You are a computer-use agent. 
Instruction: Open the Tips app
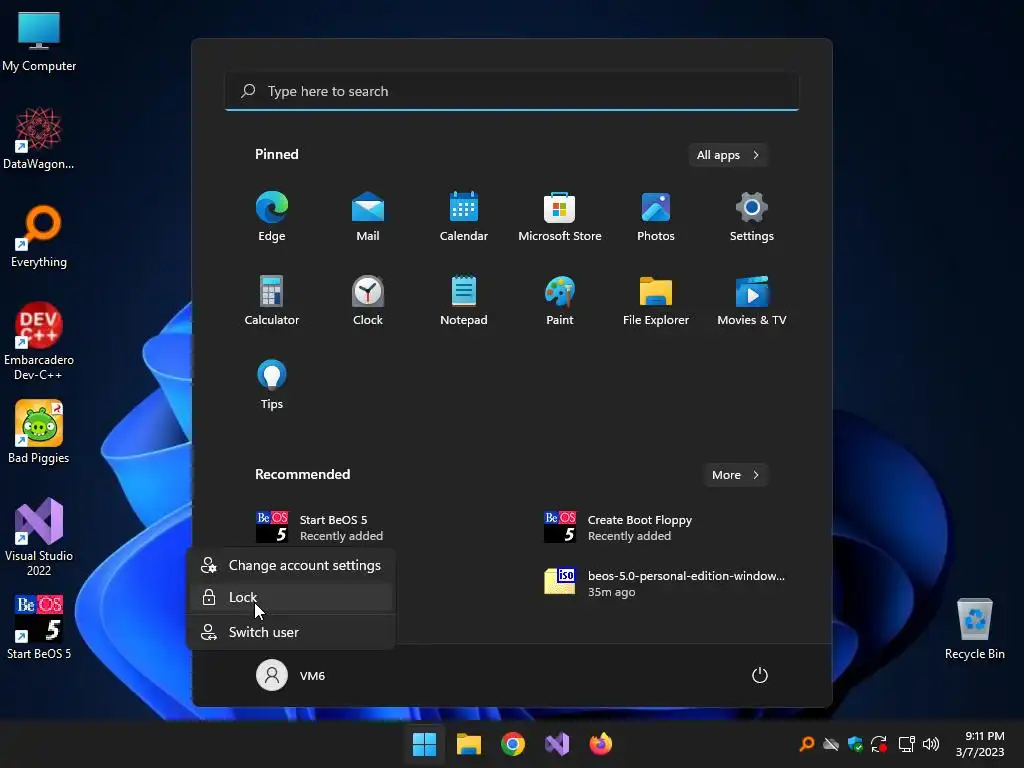tap(272, 385)
